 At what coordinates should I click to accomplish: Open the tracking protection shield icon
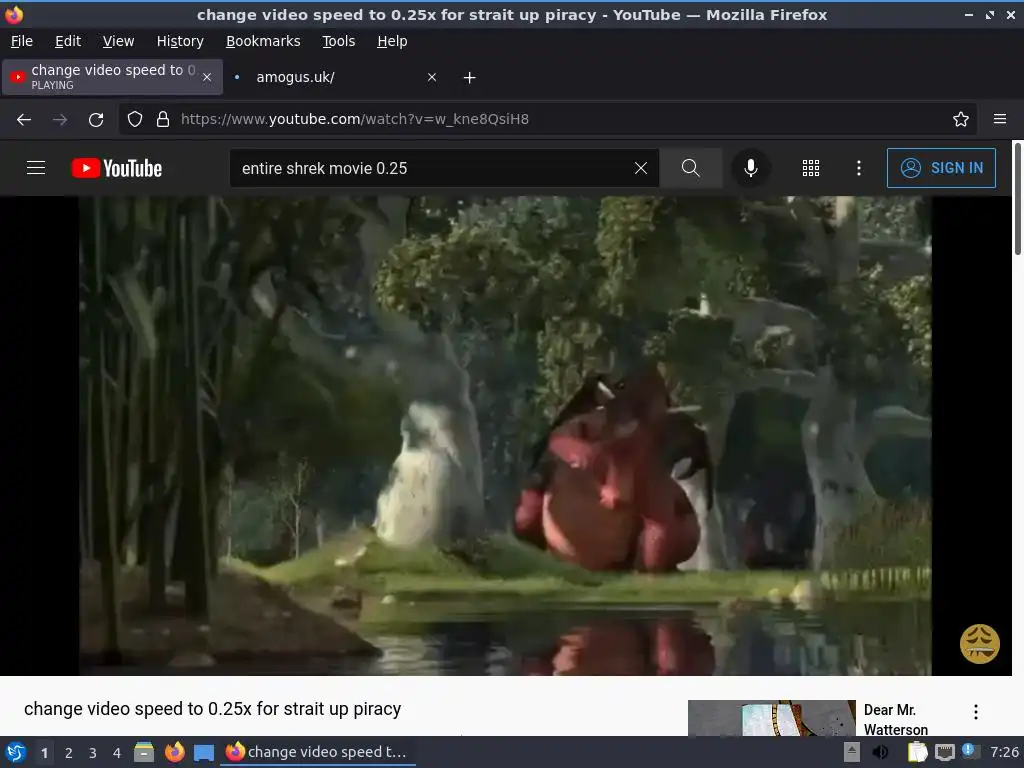point(135,119)
